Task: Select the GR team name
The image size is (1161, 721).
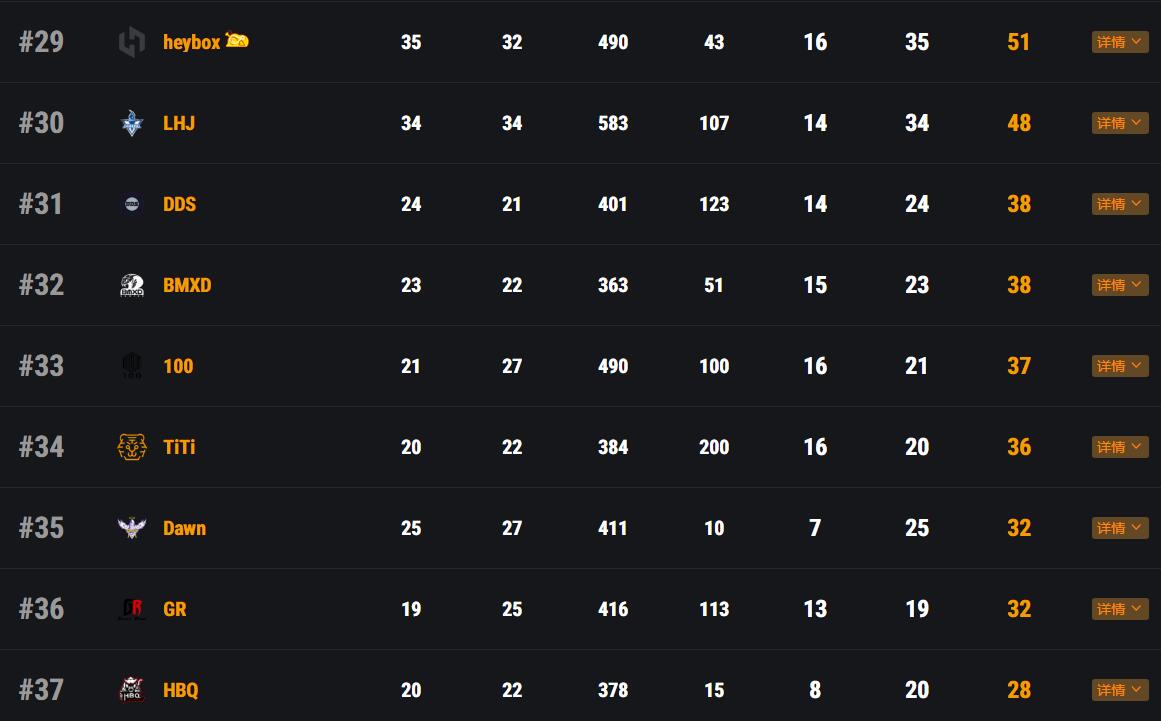Action: (175, 608)
